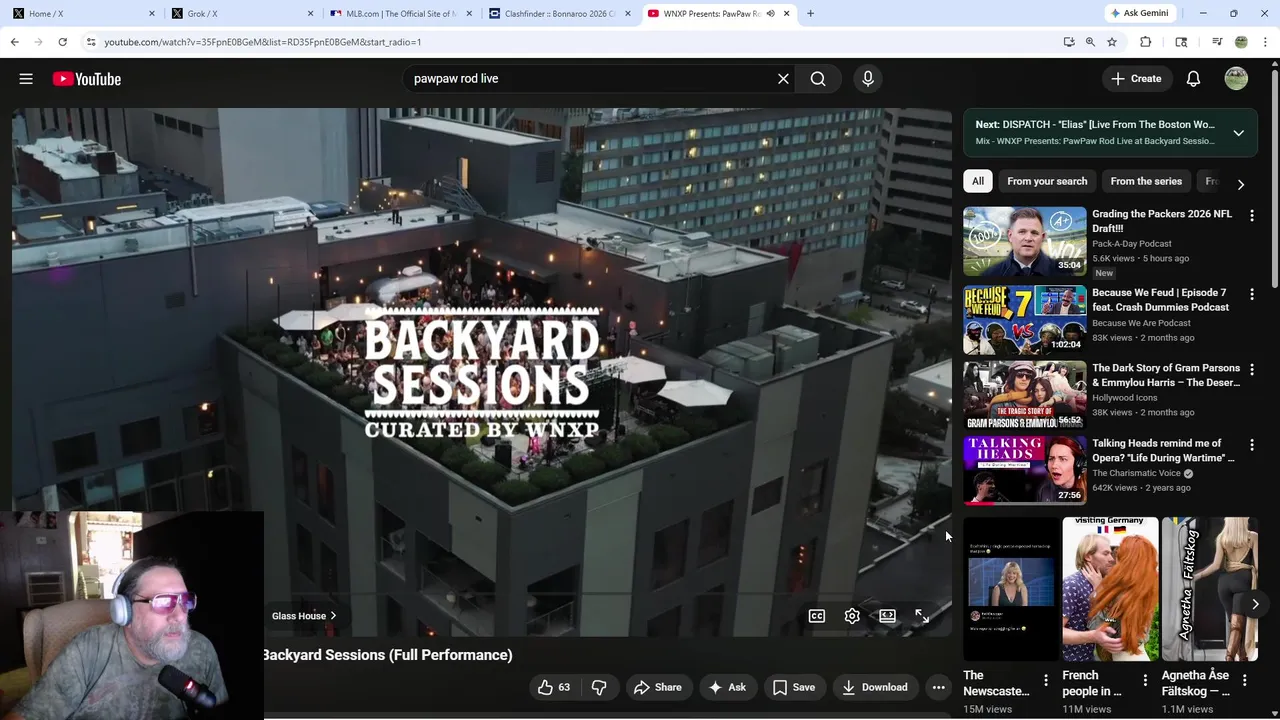Click the Ask button
Screen dimensions: 1280x720
[x=727, y=687]
